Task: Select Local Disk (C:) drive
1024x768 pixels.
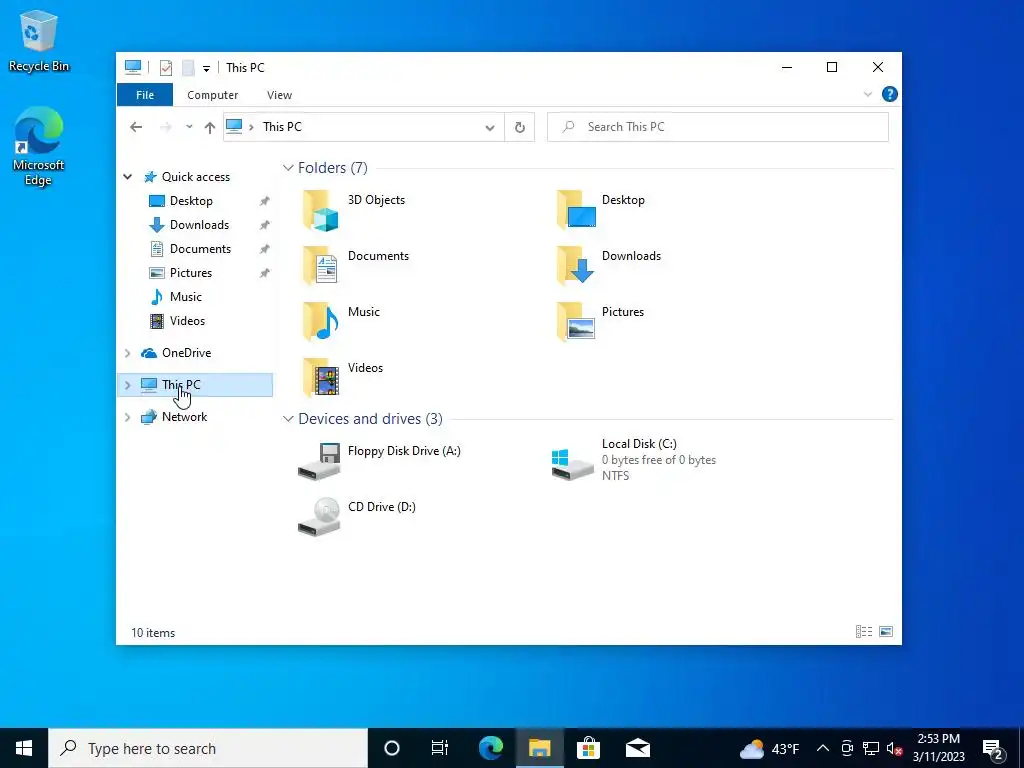Action: point(633,460)
